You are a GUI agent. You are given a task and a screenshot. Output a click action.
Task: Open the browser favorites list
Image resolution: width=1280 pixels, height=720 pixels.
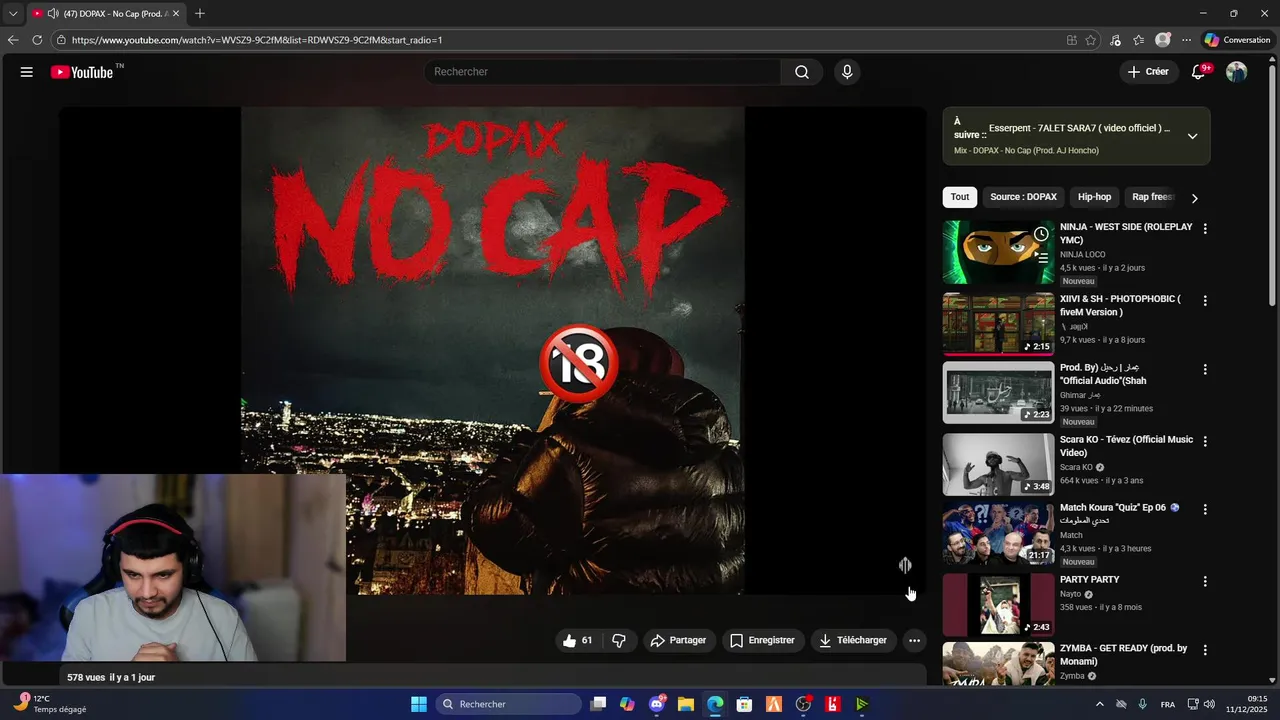pyautogui.click(x=1139, y=40)
